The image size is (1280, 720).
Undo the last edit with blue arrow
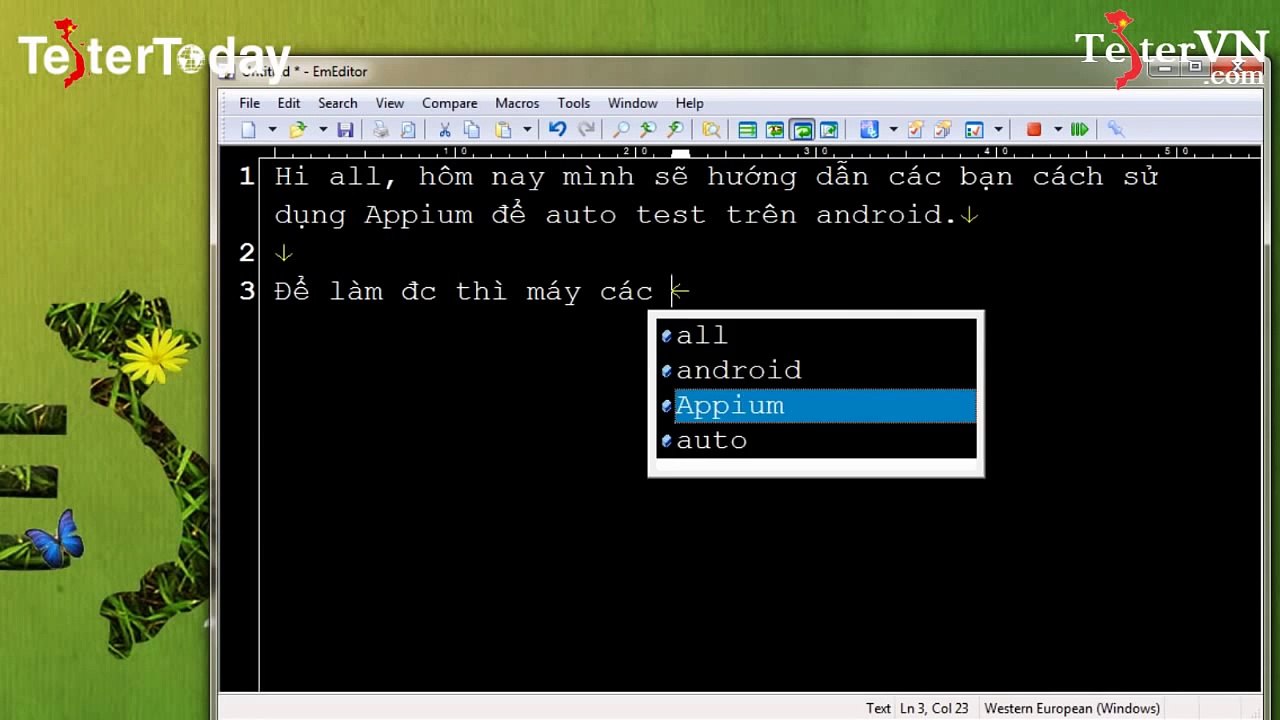tap(558, 130)
